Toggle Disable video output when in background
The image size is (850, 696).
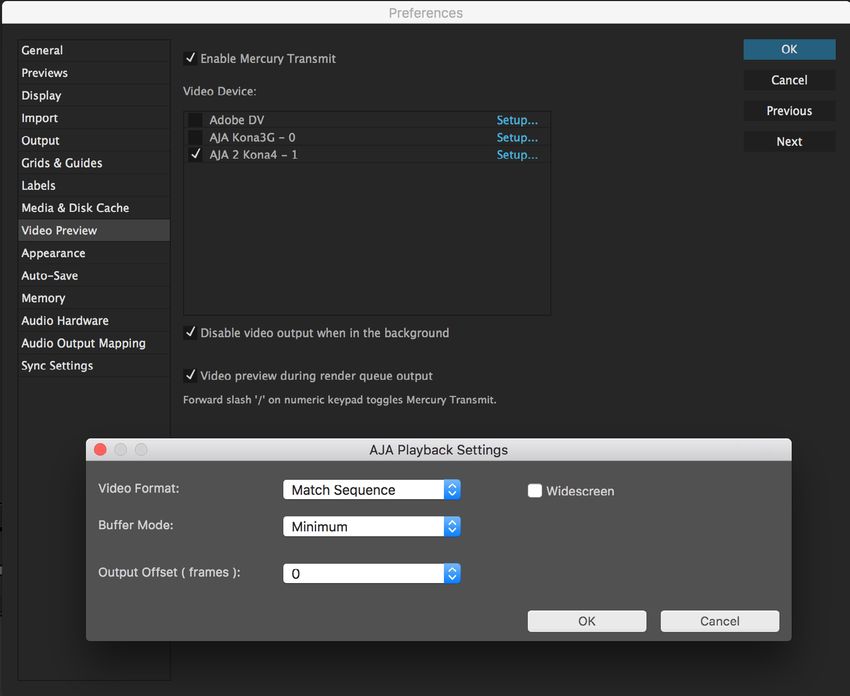click(x=190, y=332)
